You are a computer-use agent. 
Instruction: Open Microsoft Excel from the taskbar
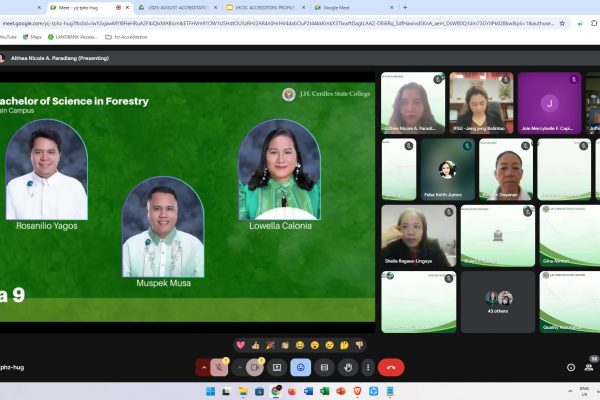tap(324, 391)
